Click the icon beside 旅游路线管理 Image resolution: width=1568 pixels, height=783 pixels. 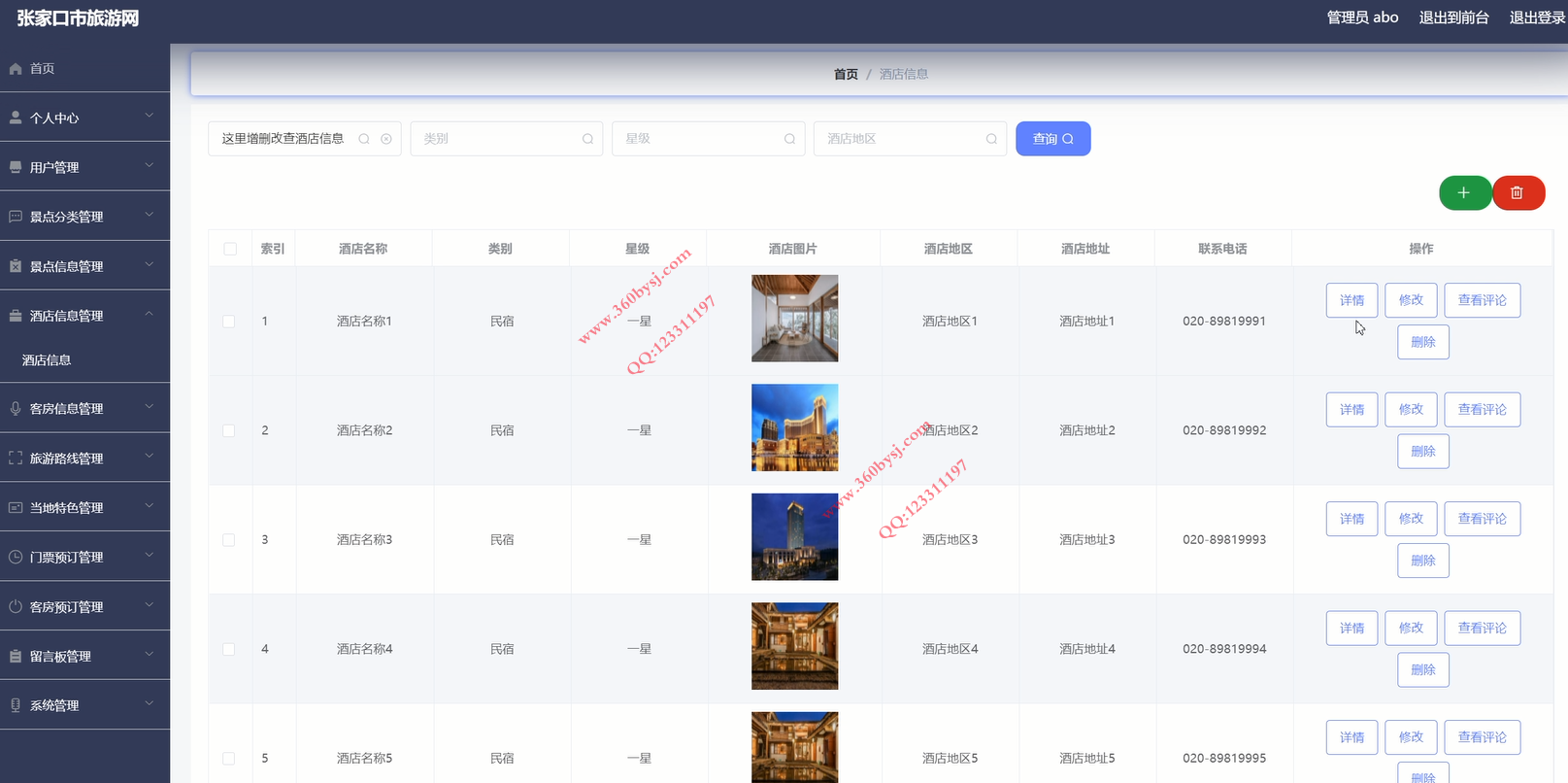coord(16,459)
